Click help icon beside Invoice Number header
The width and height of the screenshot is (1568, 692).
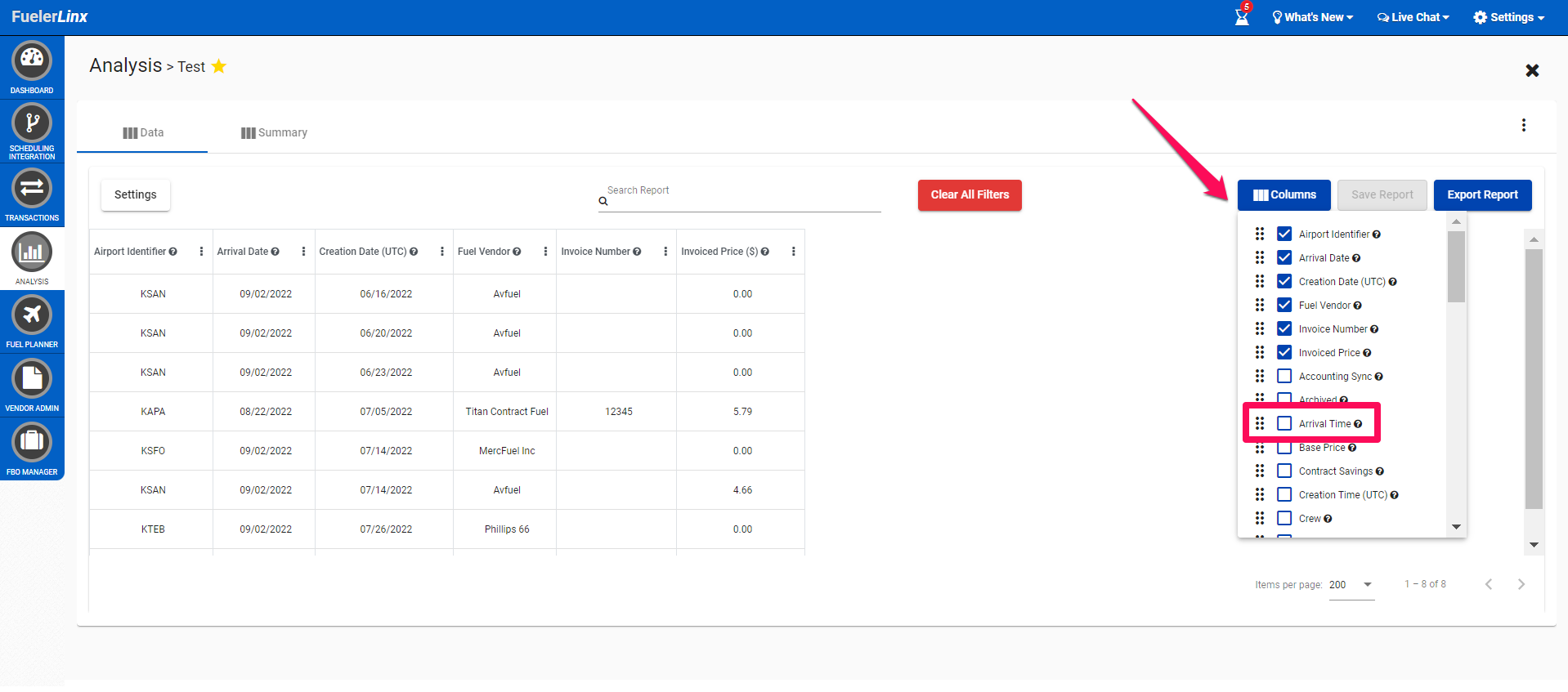pyautogui.click(x=637, y=252)
